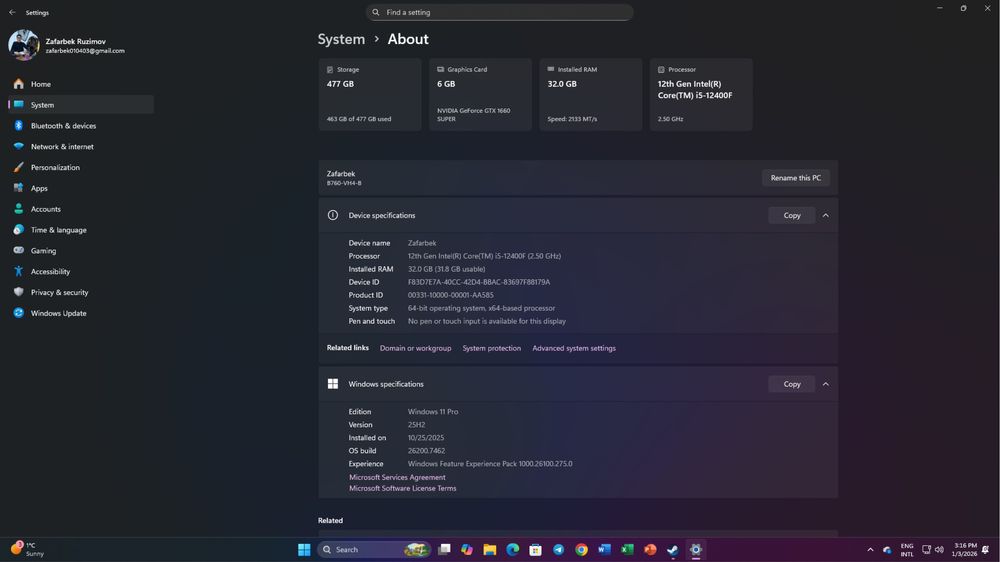Open Microsoft Services Agreement link
This screenshot has width=1000, height=562.
pos(397,477)
